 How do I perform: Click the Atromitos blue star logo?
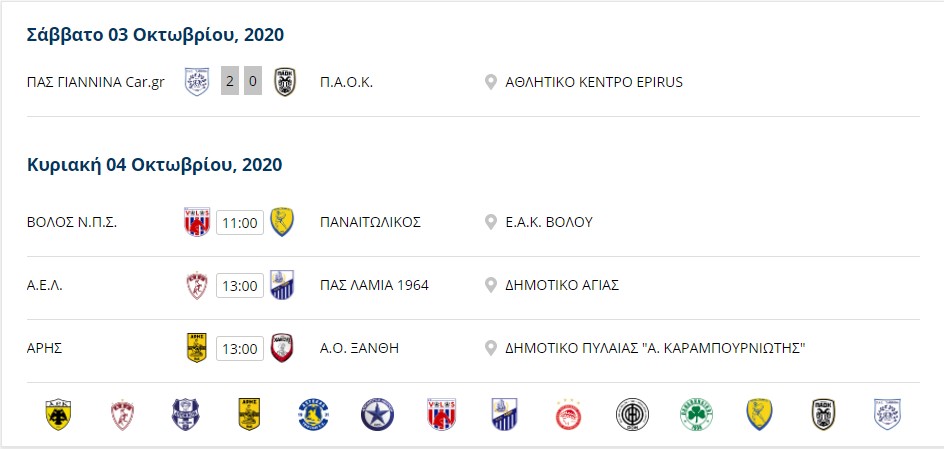377,415
